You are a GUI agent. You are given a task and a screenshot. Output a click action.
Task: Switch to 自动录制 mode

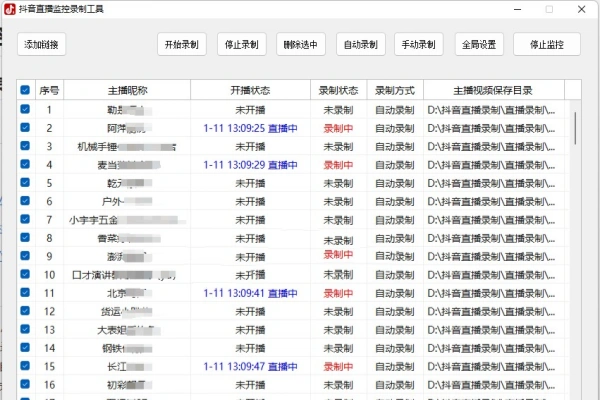[x=360, y=45]
